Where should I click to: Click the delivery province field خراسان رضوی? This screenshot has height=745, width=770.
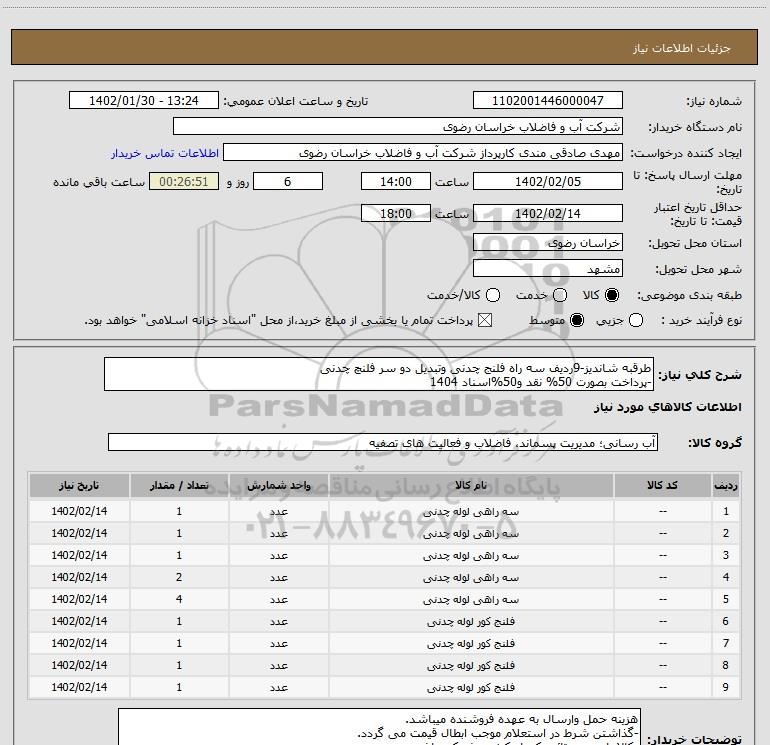548,242
